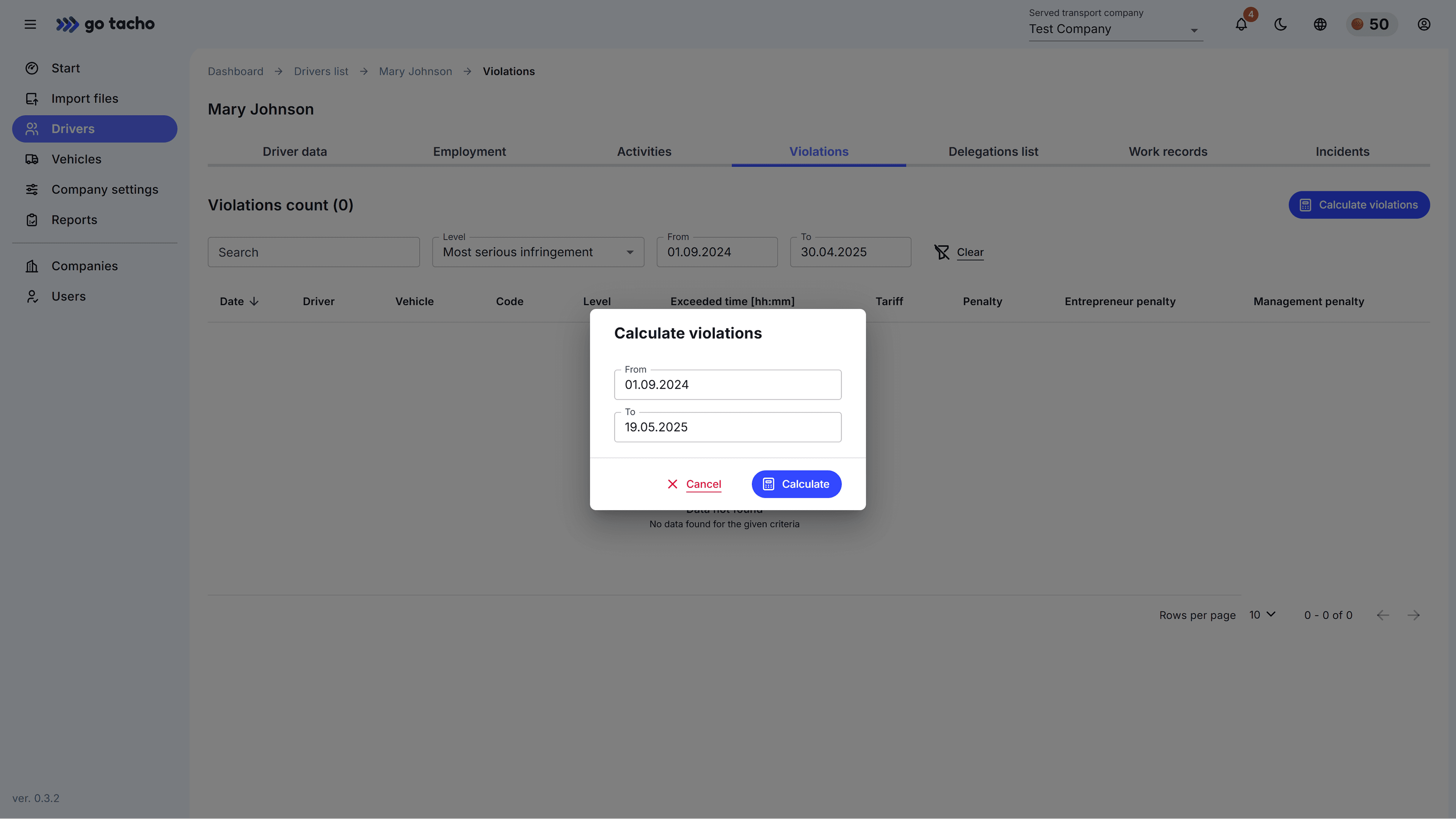1456x819 pixels.
Task: Click the Code column header
Action: click(509, 302)
